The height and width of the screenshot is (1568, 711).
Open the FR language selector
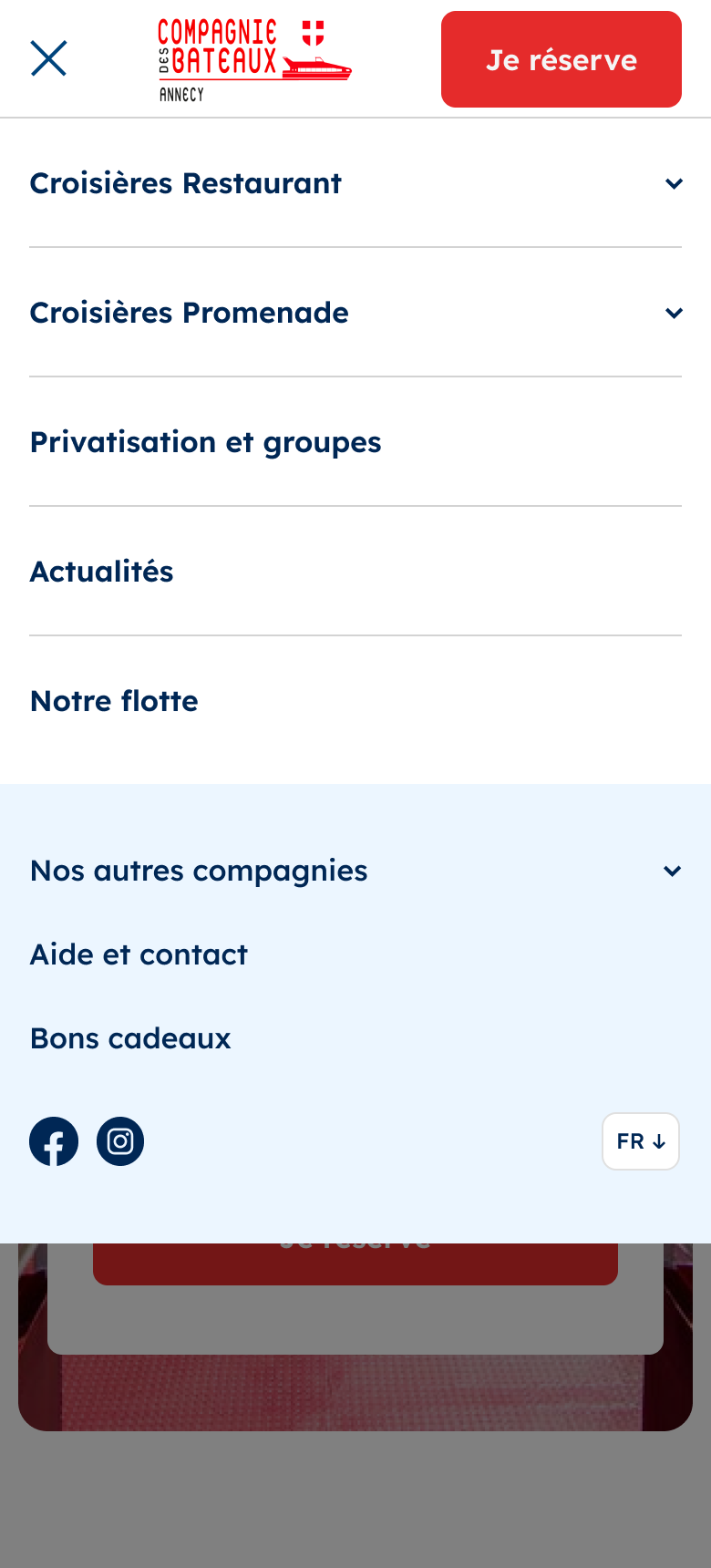pyautogui.click(x=641, y=1141)
